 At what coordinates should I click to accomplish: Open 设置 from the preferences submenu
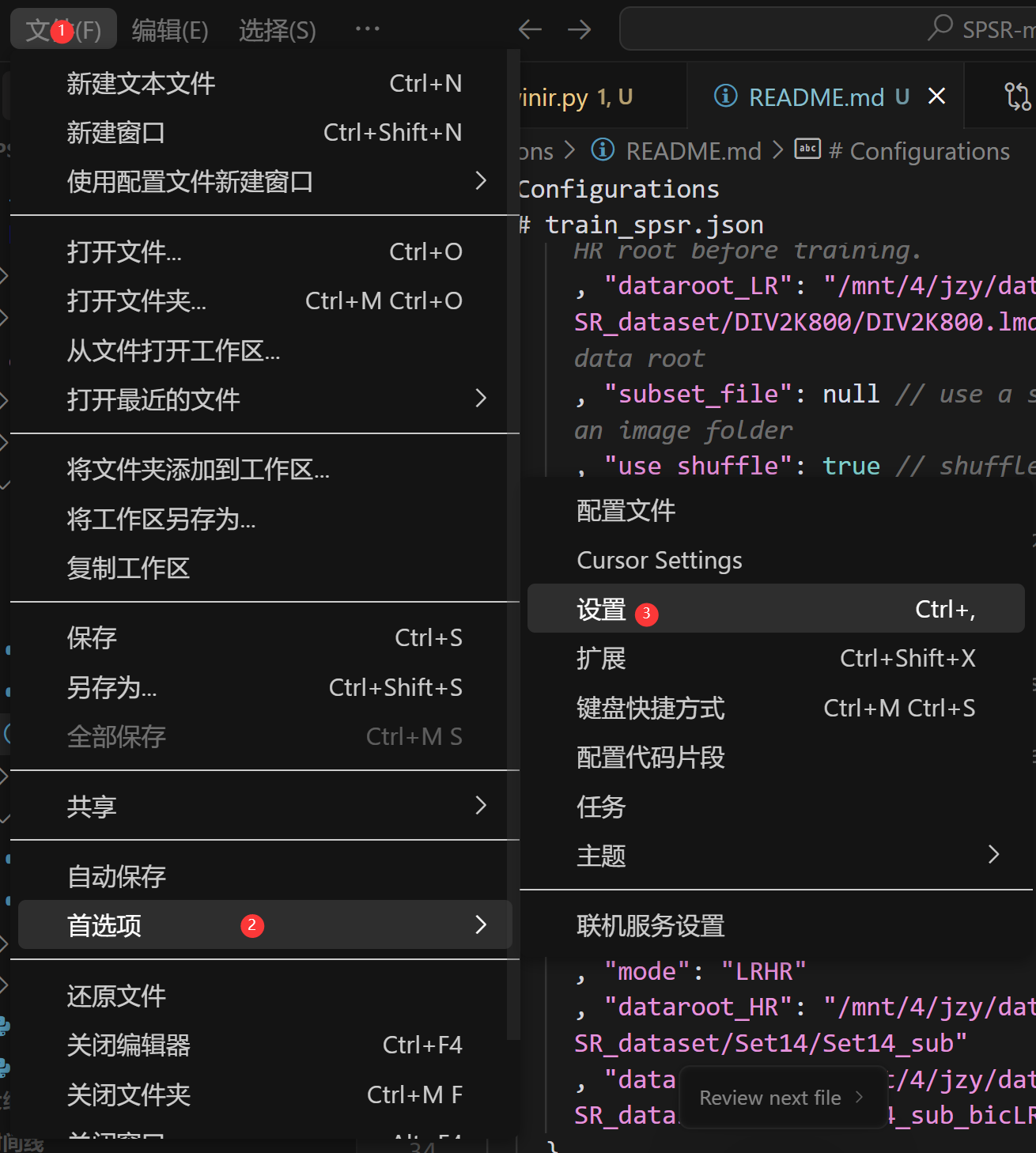click(603, 609)
